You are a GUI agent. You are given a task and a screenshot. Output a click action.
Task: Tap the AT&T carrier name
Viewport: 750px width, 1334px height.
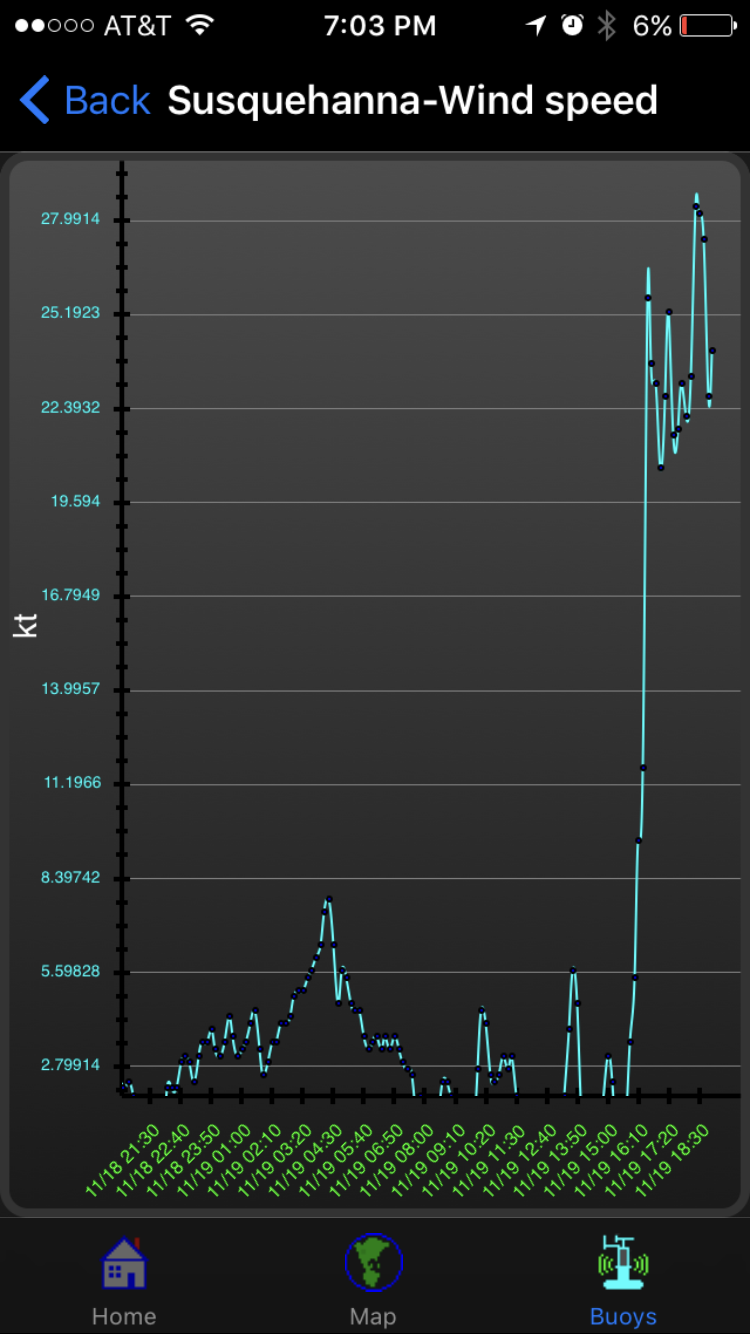(x=137, y=26)
